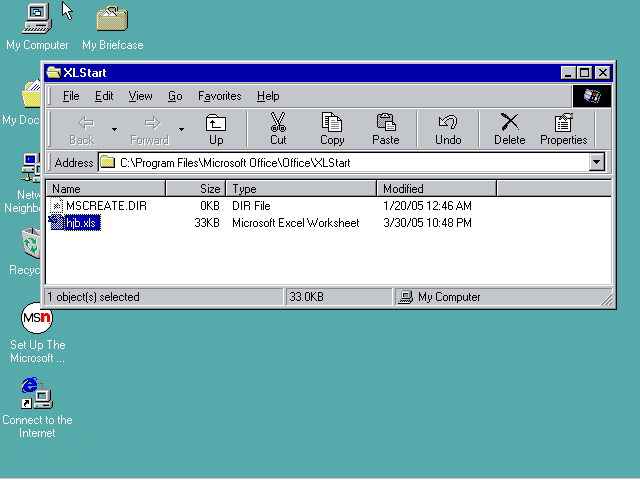Sort files by Size column
This screenshot has width=640, height=480.
point(196,189)
